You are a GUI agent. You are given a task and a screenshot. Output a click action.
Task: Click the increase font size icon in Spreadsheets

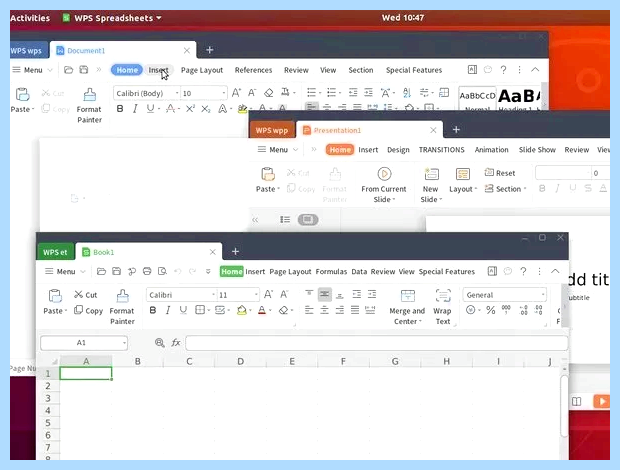[x=268, y=294]
